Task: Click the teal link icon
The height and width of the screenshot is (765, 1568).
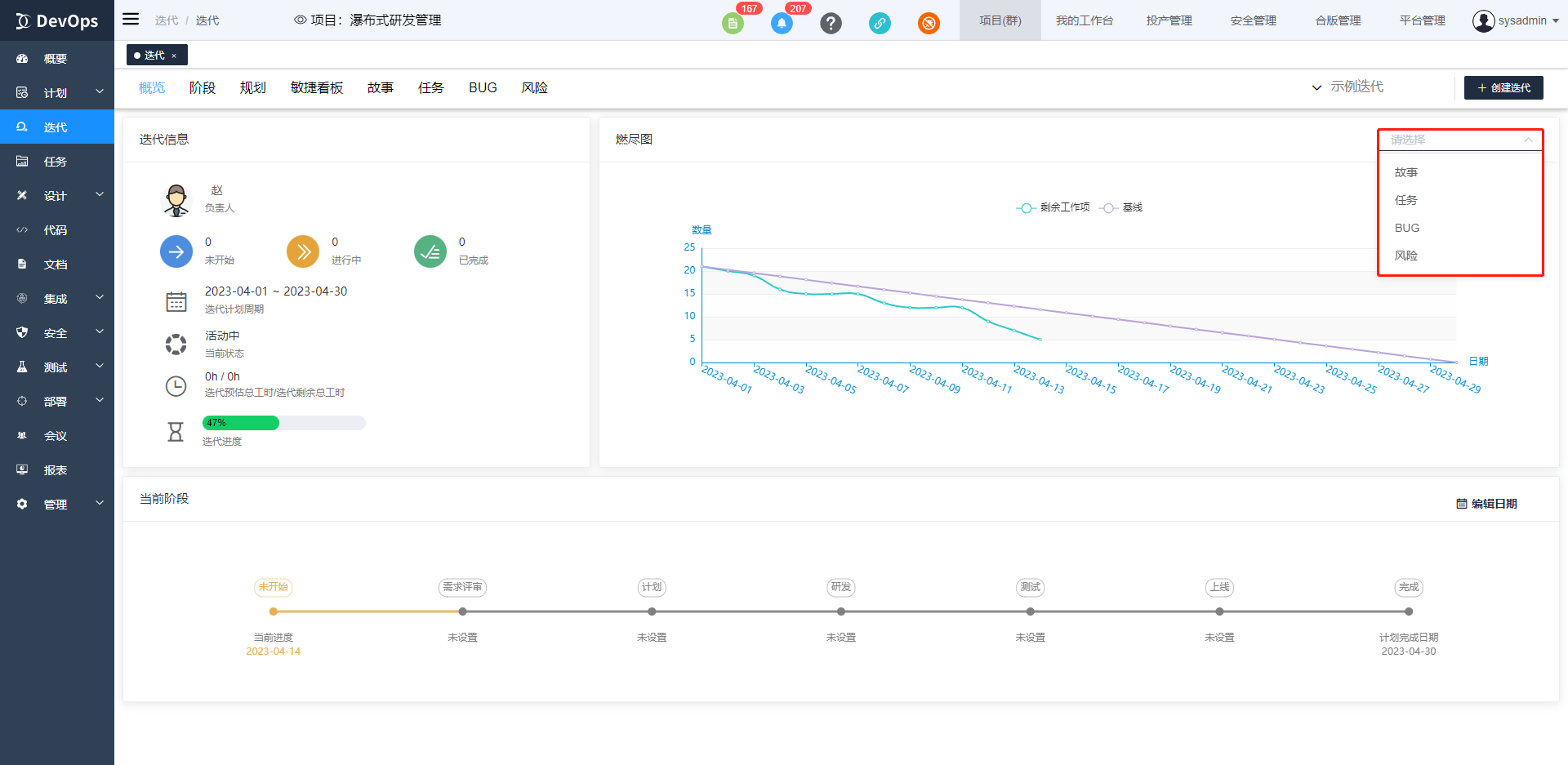Action: coord(880,24)
